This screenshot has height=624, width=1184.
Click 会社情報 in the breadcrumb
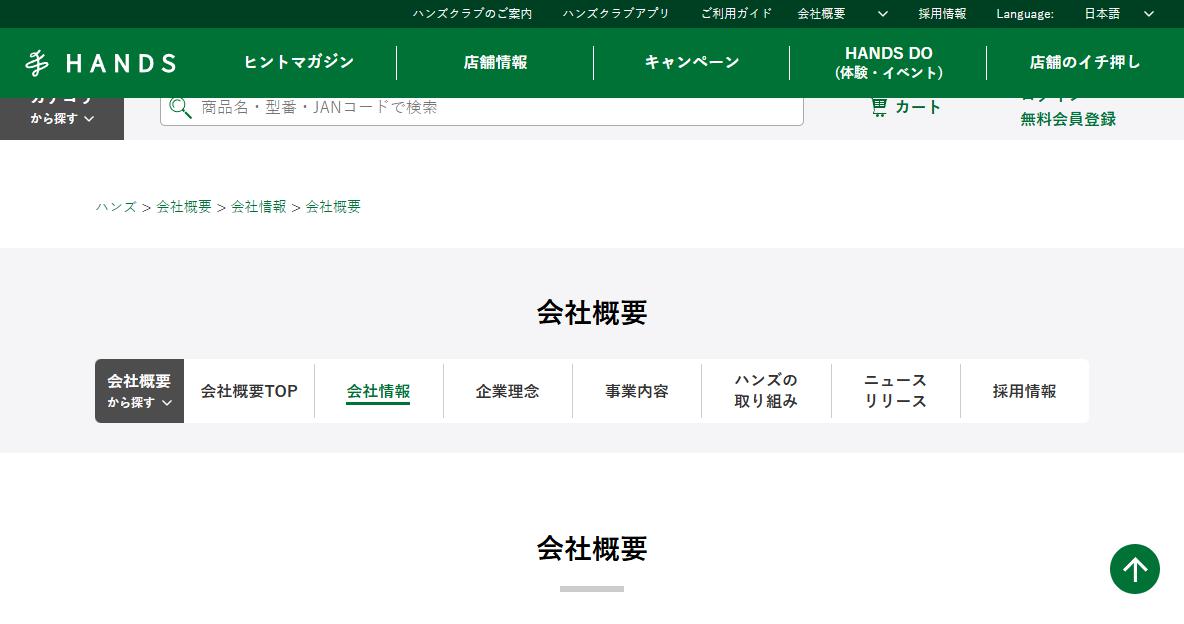coord(258,207)
